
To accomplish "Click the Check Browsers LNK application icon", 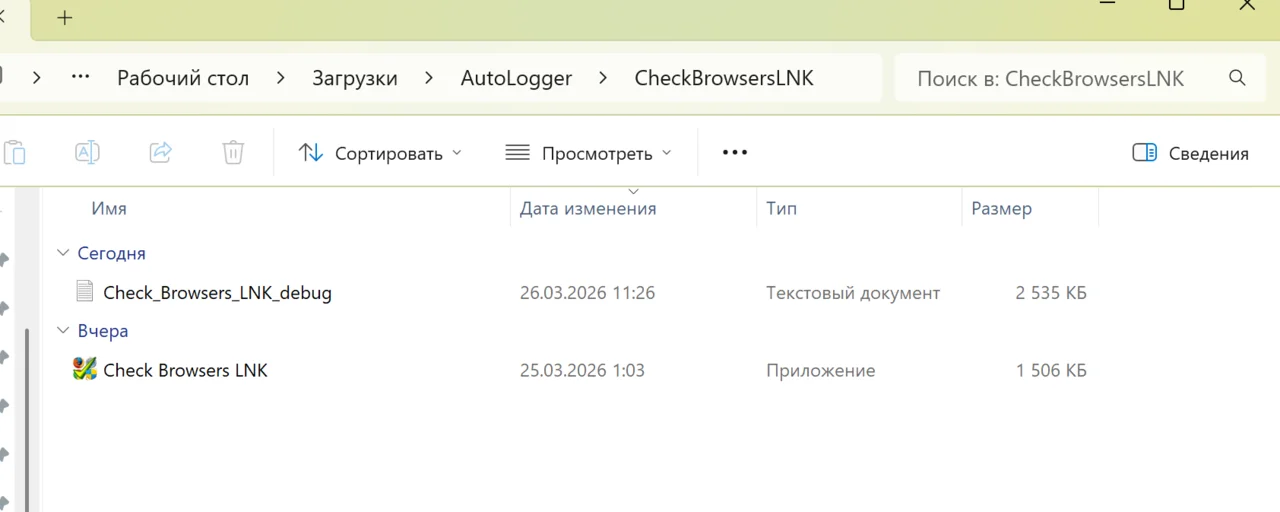I will pyautogui.click(x=85, y=369).
